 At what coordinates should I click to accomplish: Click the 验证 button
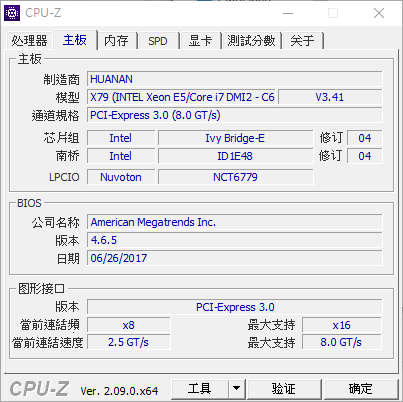pos(284,389)
